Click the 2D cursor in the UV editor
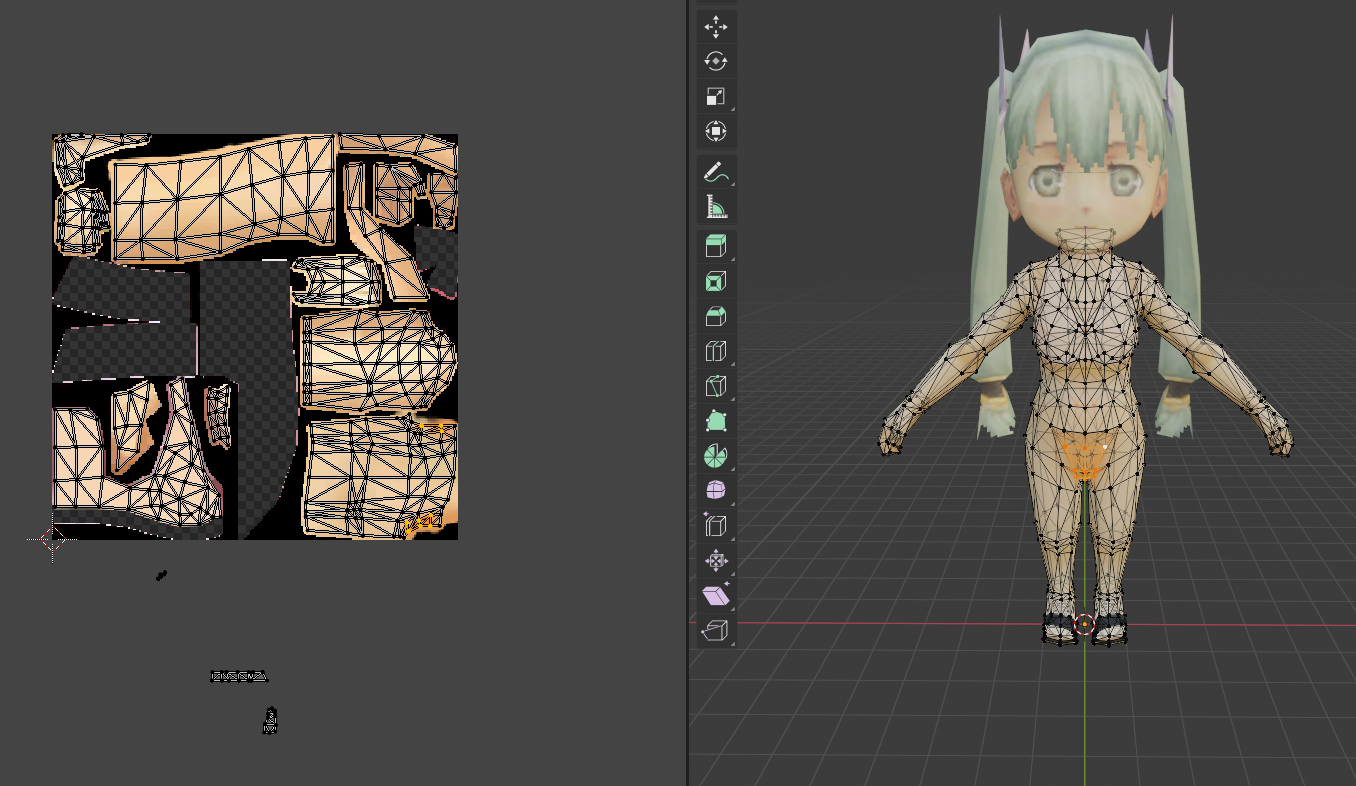This screenshot has width=1356, height=786. (52, 540)
